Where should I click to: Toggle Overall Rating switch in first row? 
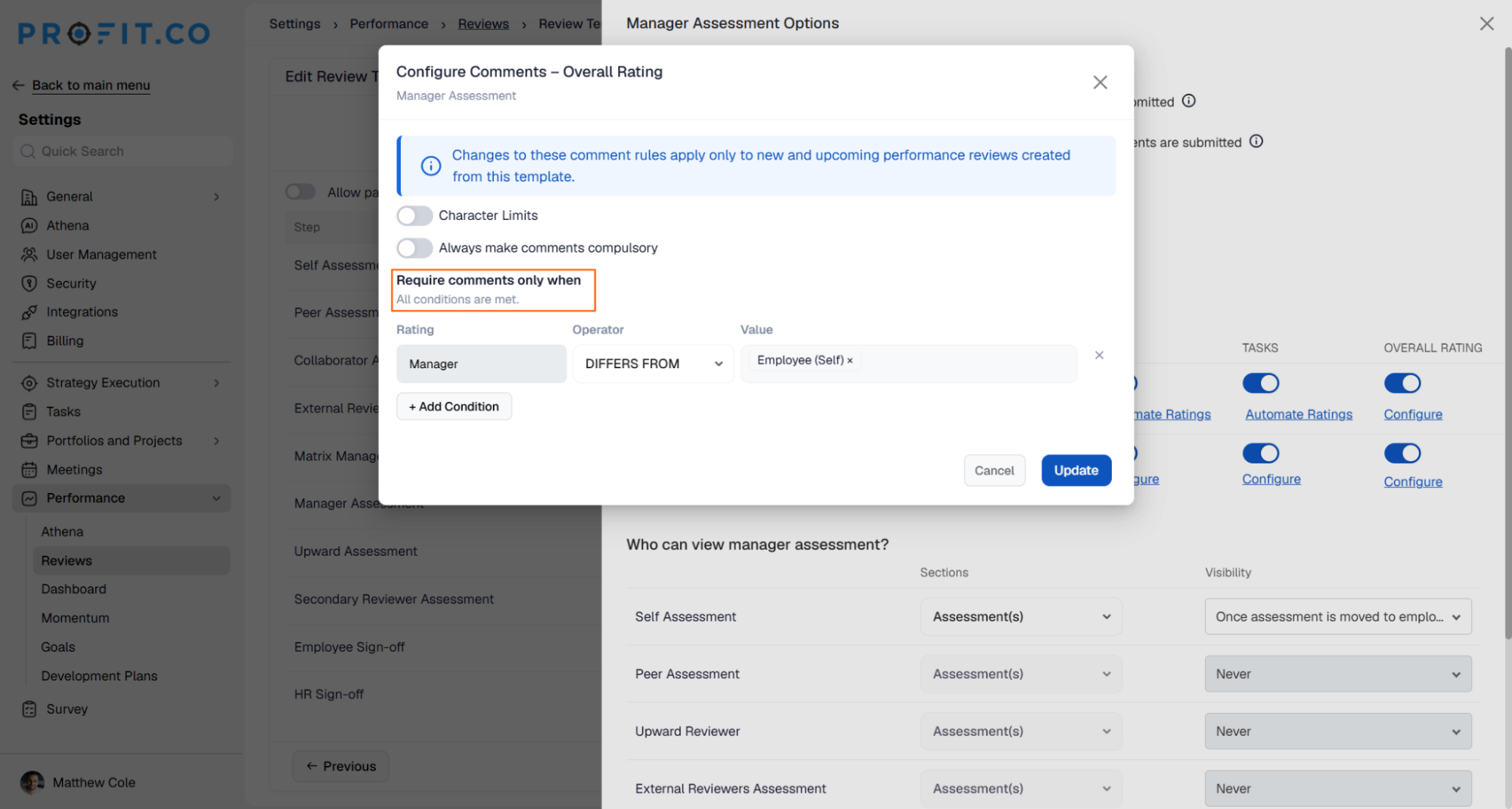(x=1402, y=383)
